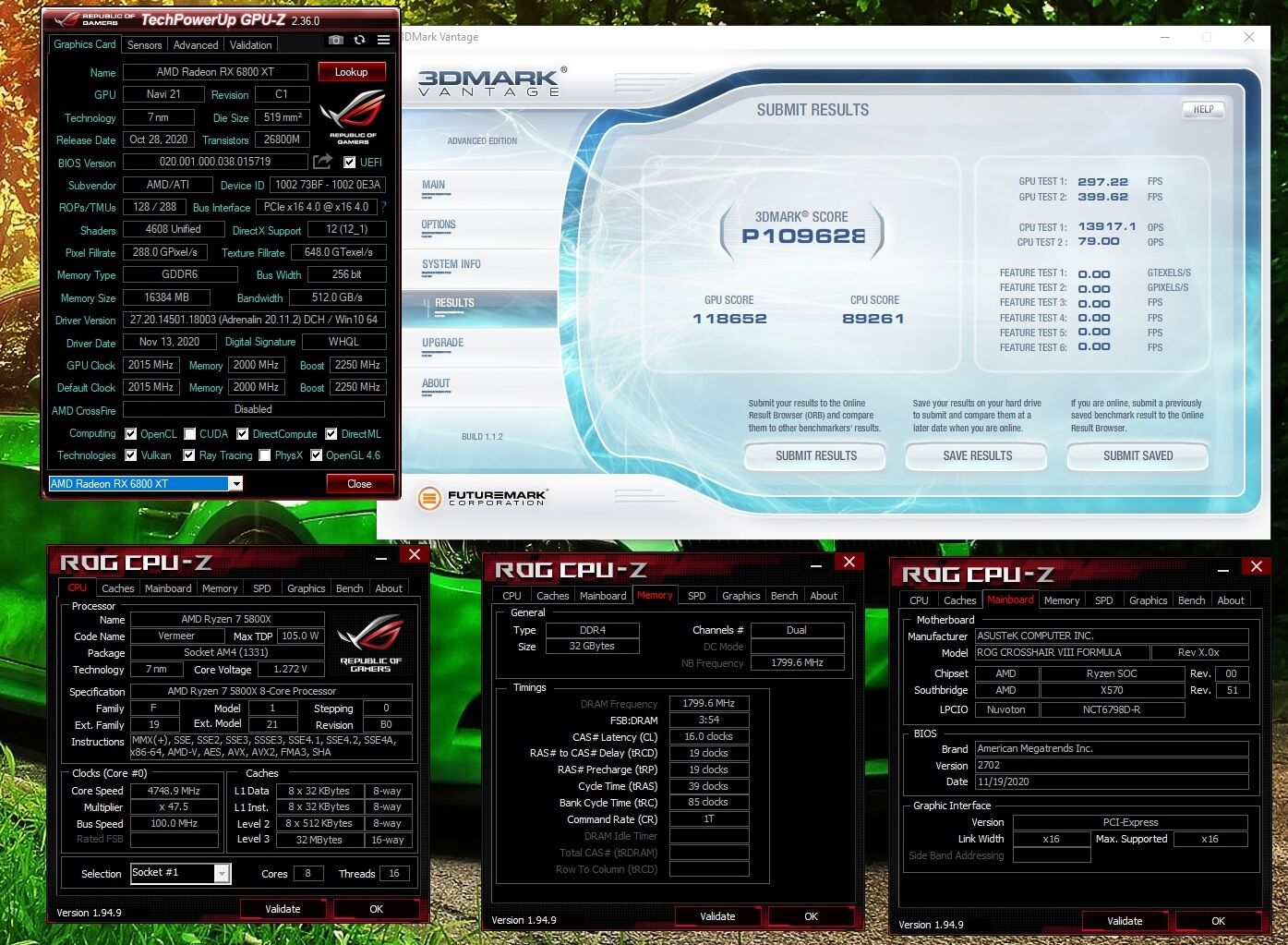Viewport: 1288px width, 945px height.
Task: Click the Lookup button in GPU-Z
Action: (x=351, y=72)
